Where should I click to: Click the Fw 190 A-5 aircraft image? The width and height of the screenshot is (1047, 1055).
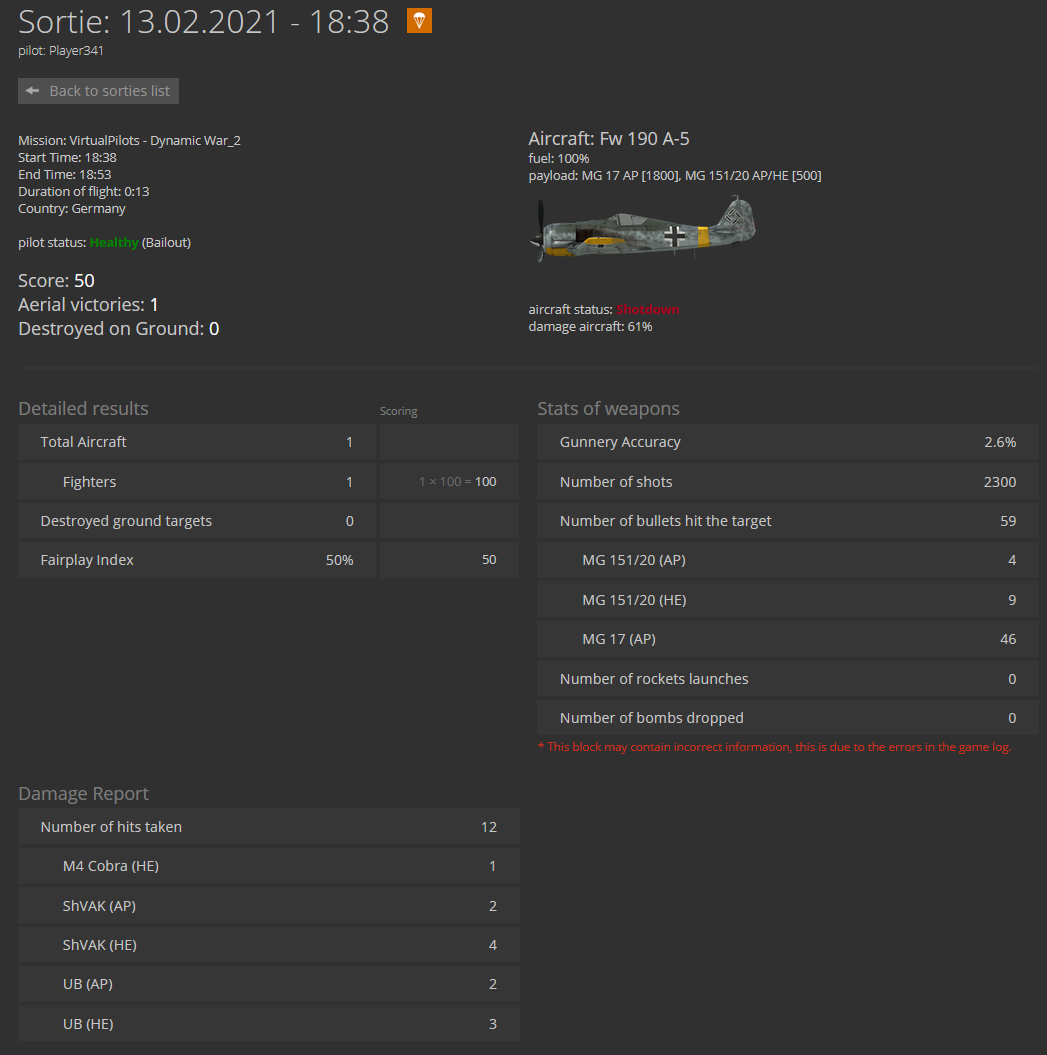tap(643, 229)
